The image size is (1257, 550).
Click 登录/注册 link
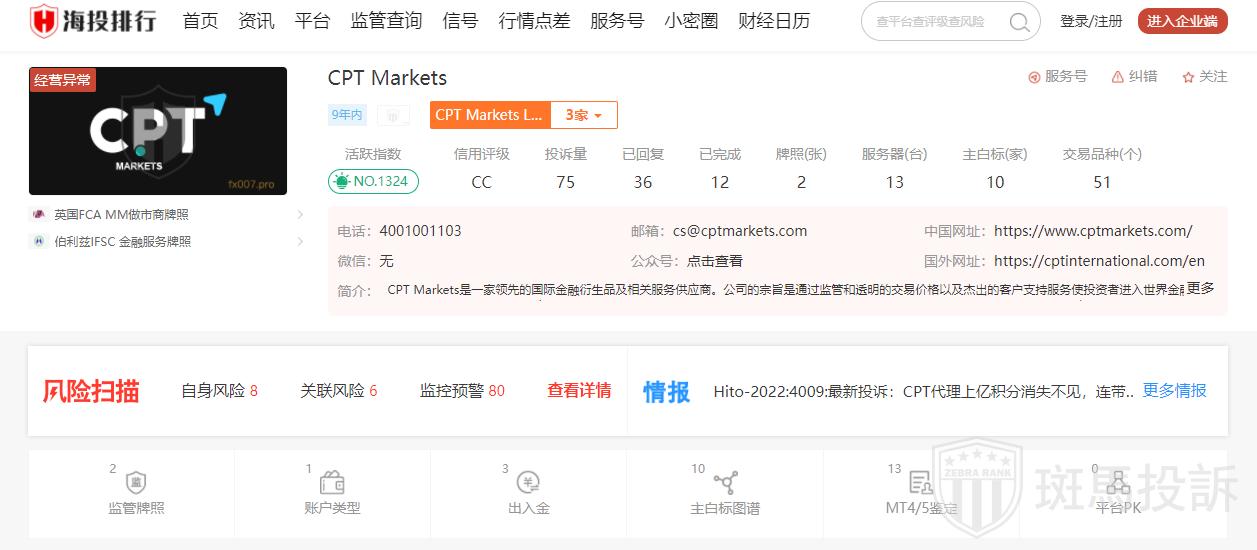1091,21
